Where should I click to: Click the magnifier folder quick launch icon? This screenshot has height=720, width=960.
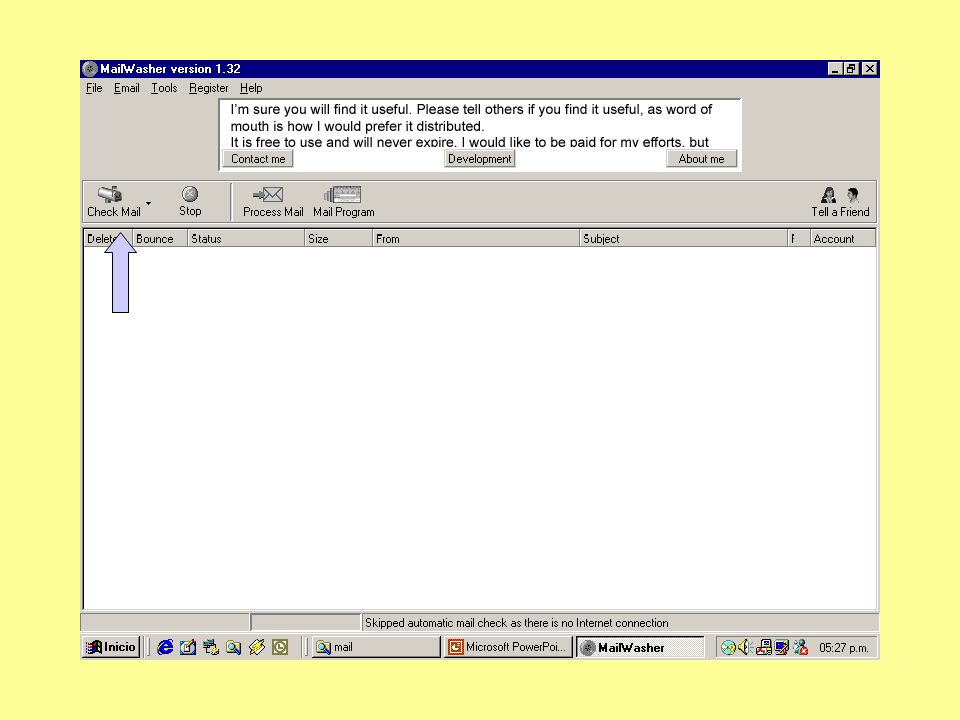pos(233,647)
